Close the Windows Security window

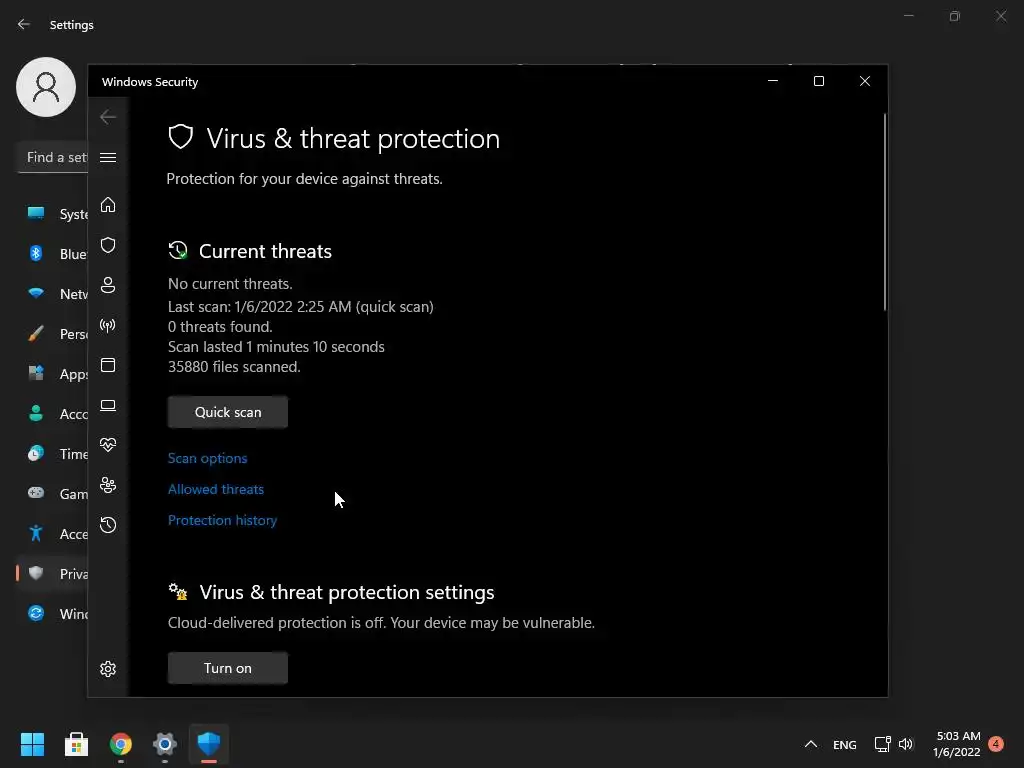click(865, 81)
